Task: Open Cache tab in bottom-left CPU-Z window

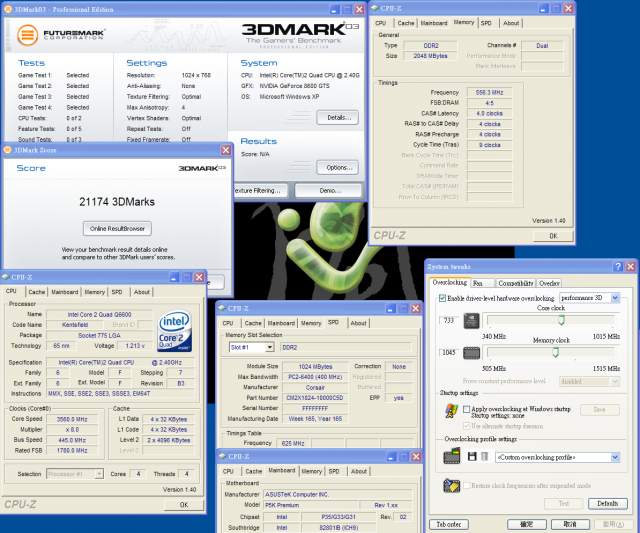Action: point(36,292)
